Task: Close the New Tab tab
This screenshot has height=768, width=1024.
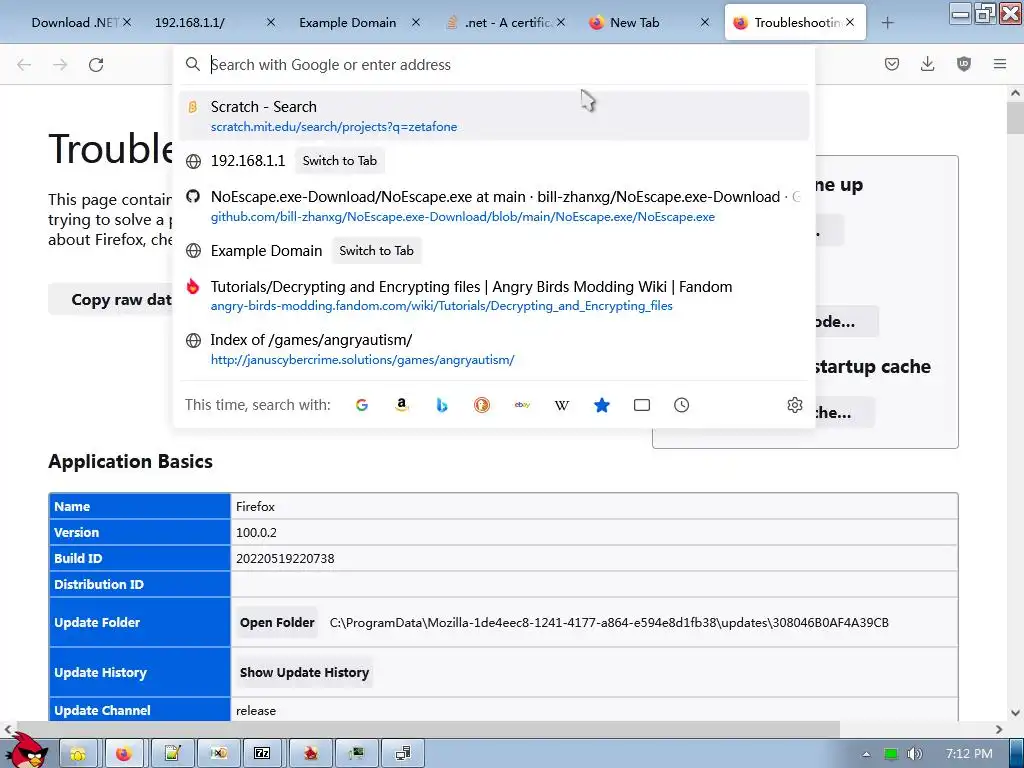Action: (x=705, y=22)
